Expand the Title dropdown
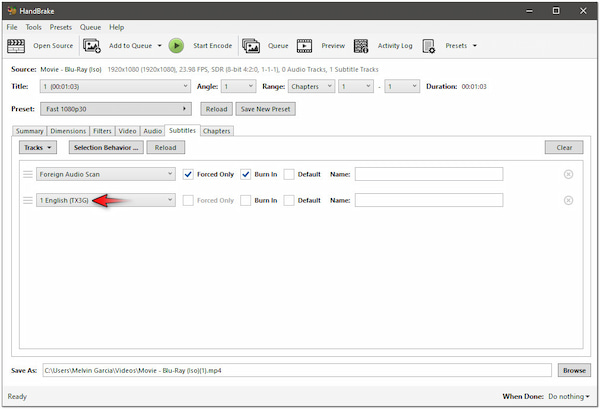Image resolution: width=600 pixels, height=409 pixels. (x=115, y=87)
